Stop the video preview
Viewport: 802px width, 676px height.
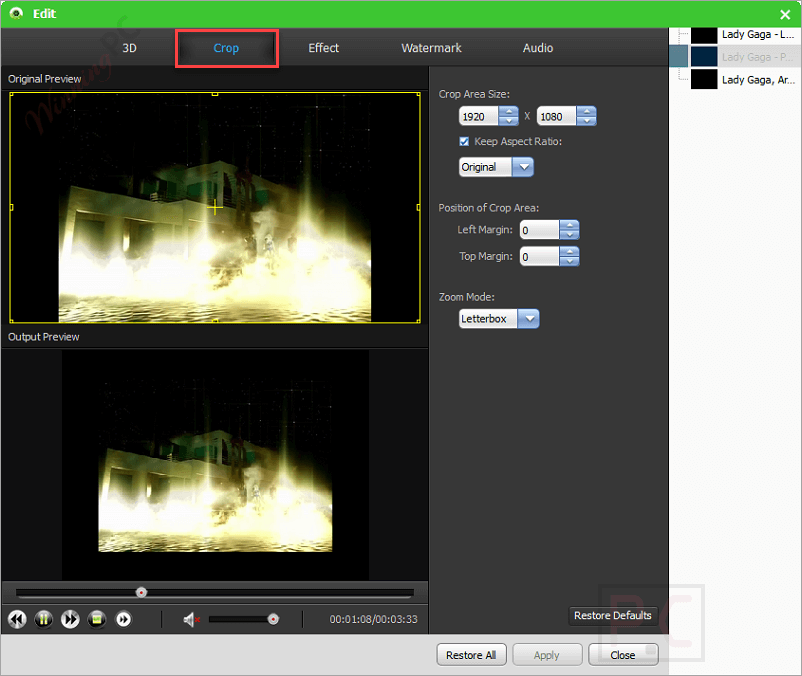(97, 619)
